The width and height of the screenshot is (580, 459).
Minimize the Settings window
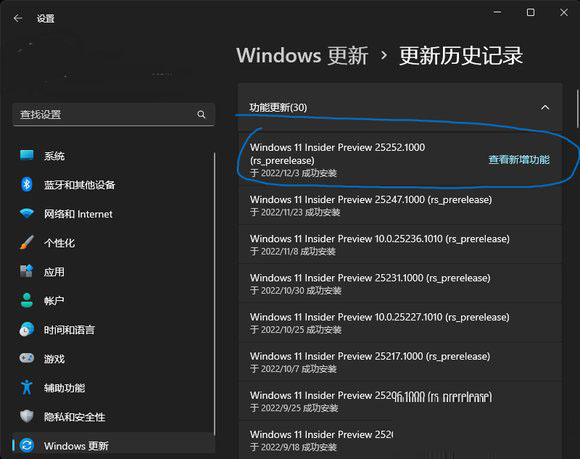tap(498, 12)
